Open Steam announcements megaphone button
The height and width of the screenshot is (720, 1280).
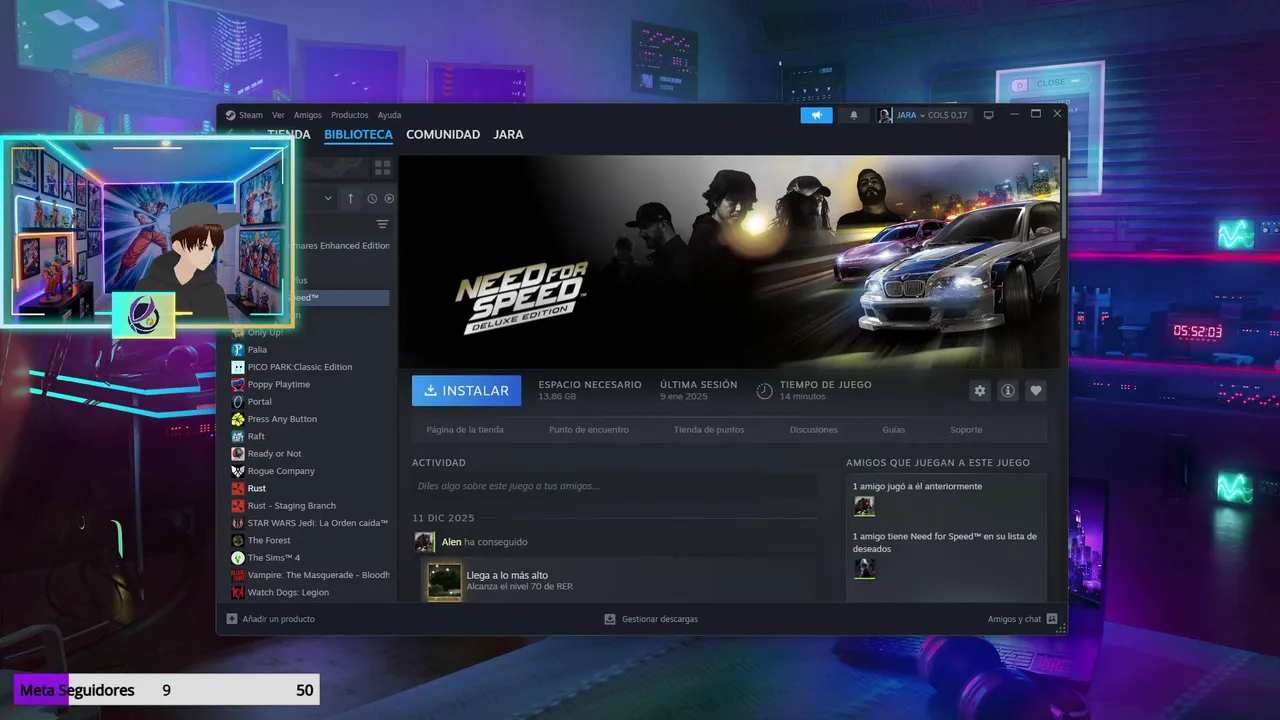pyautogui.click(x=816, y=115)
